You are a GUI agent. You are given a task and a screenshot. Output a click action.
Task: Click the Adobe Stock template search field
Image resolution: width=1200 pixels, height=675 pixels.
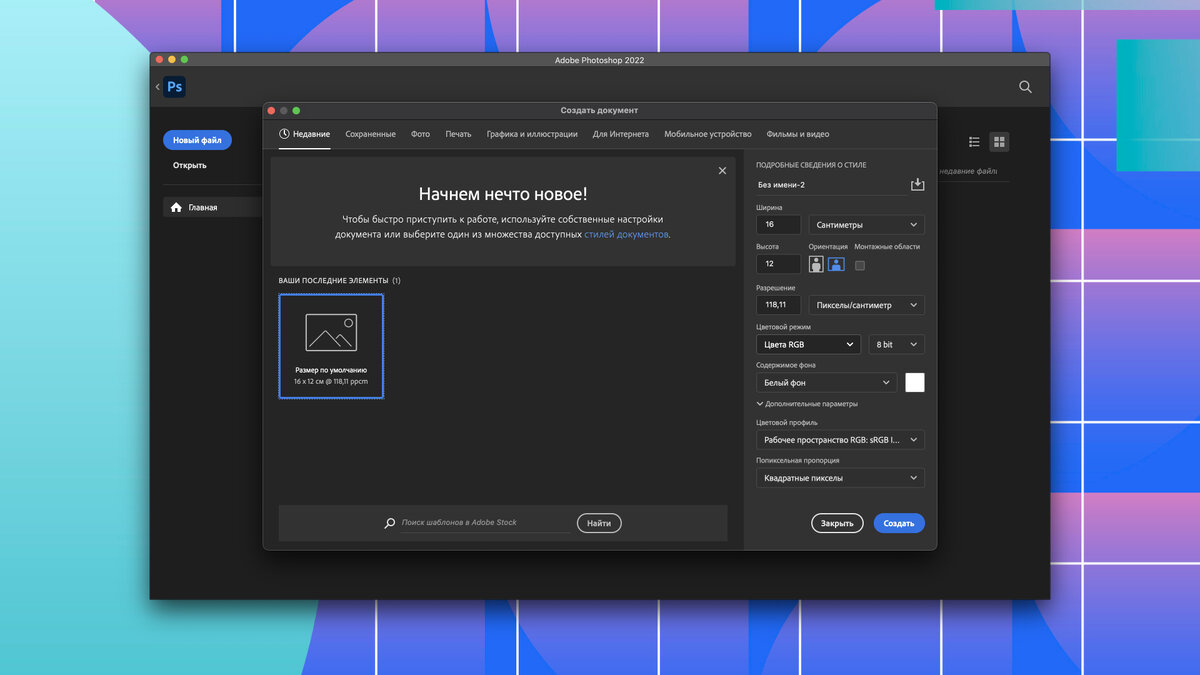tap(485, 523)
